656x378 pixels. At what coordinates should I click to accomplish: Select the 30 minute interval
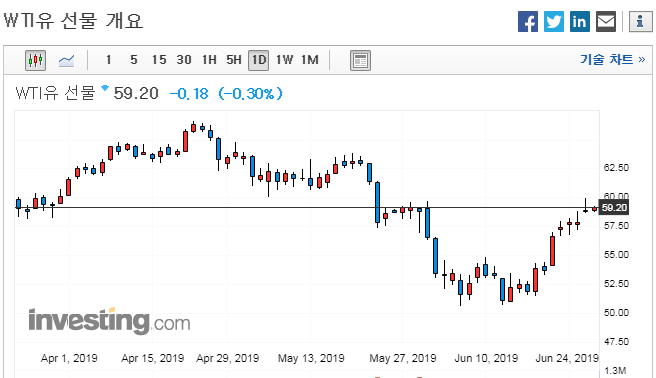[x=184, y=60]
